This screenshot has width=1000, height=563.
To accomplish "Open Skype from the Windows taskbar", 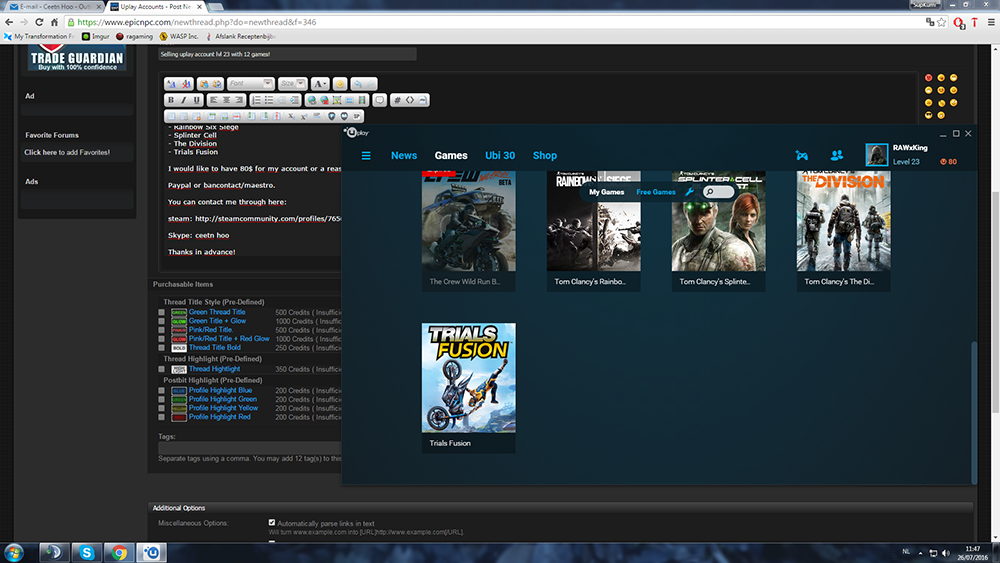I will tap(87, 552).
